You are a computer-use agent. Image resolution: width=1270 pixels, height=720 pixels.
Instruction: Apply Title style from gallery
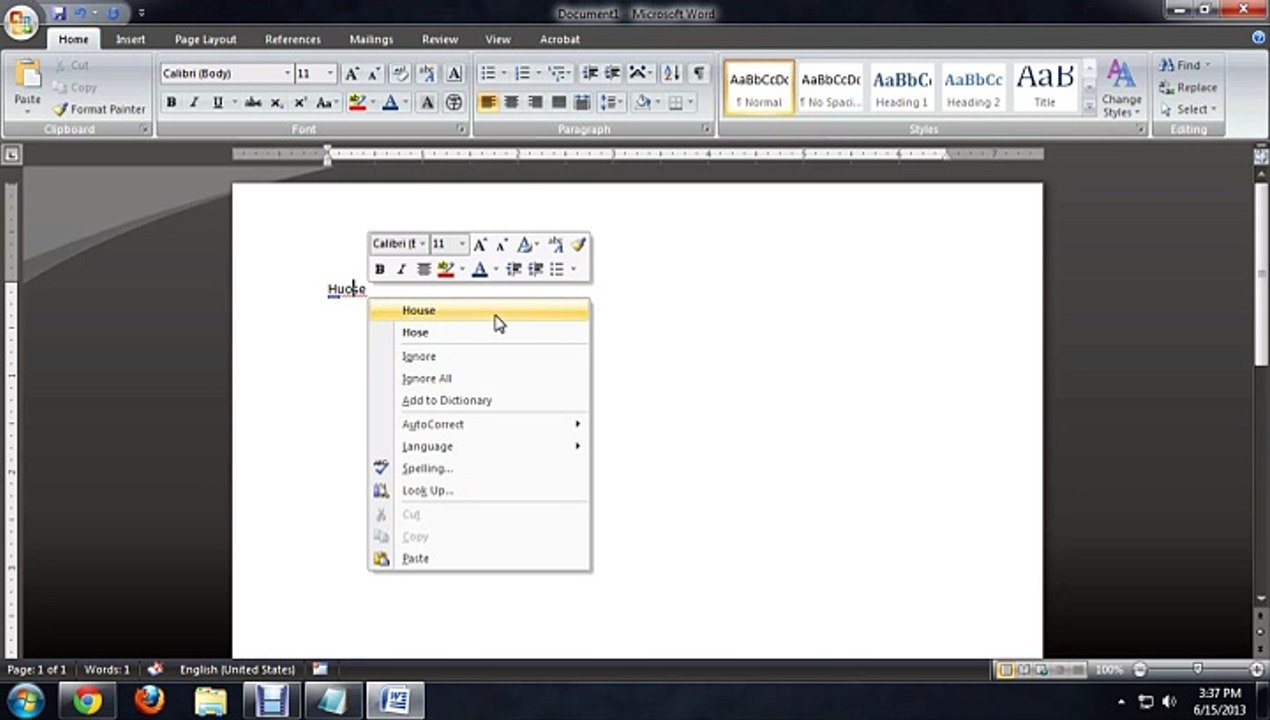1045,88
